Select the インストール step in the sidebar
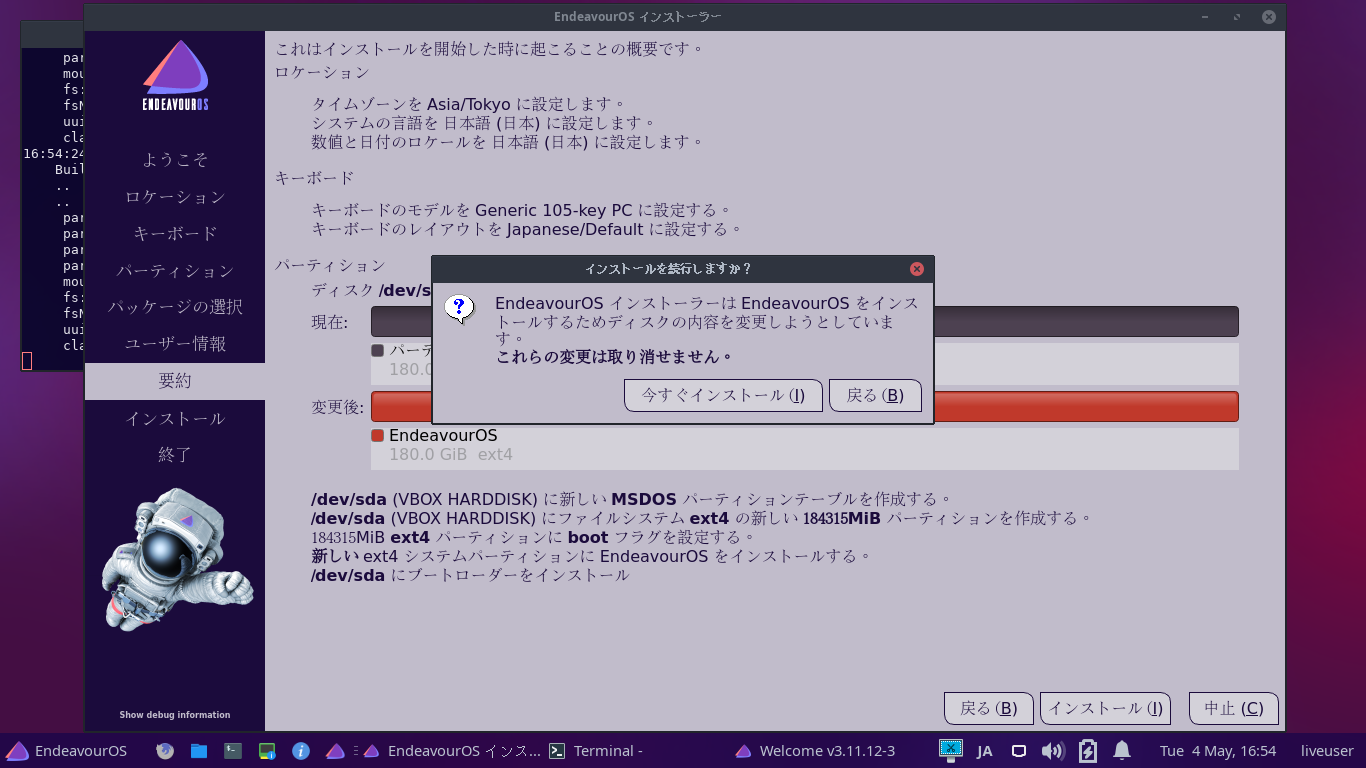Viewport: 1366px width, 768px height. click(175, 418)
